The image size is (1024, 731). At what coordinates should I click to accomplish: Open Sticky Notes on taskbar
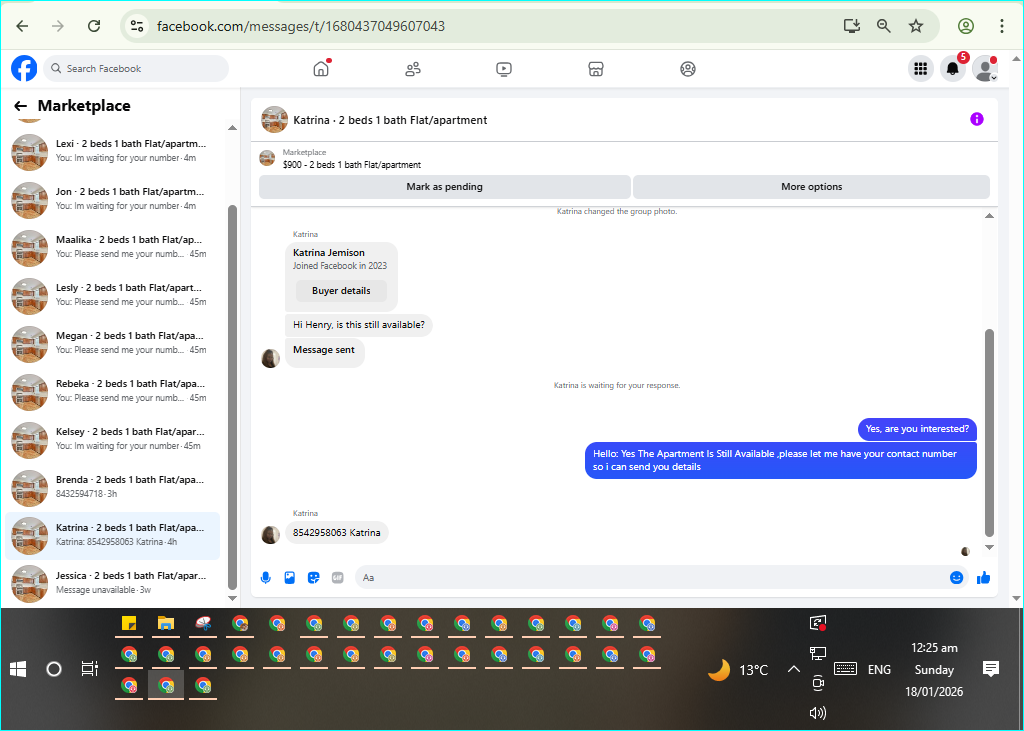click(x=129, y=624)
